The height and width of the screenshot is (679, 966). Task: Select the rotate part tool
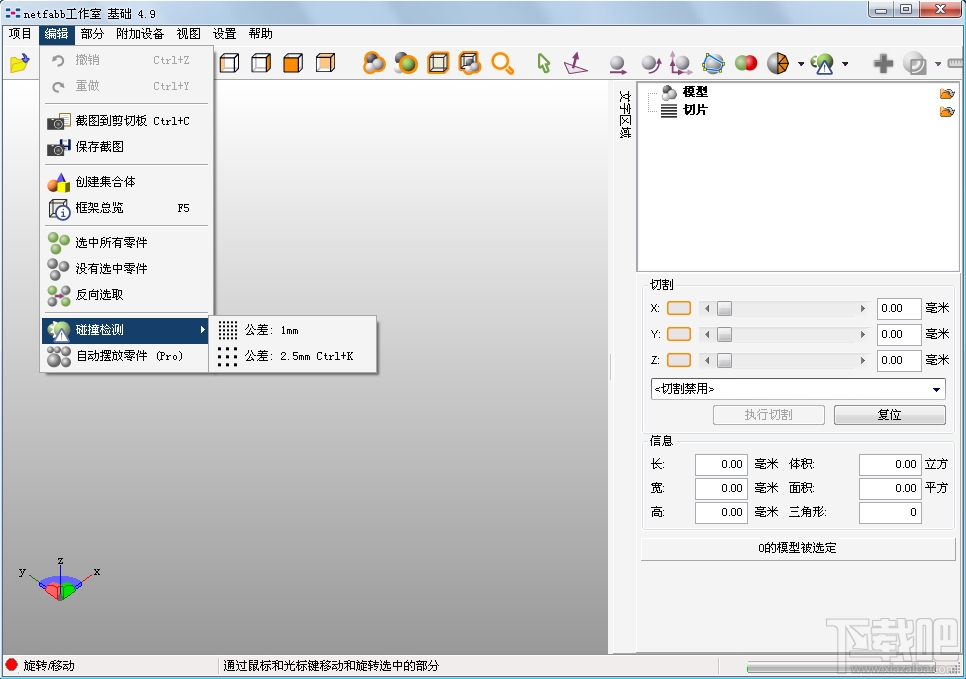pos(649,62)
